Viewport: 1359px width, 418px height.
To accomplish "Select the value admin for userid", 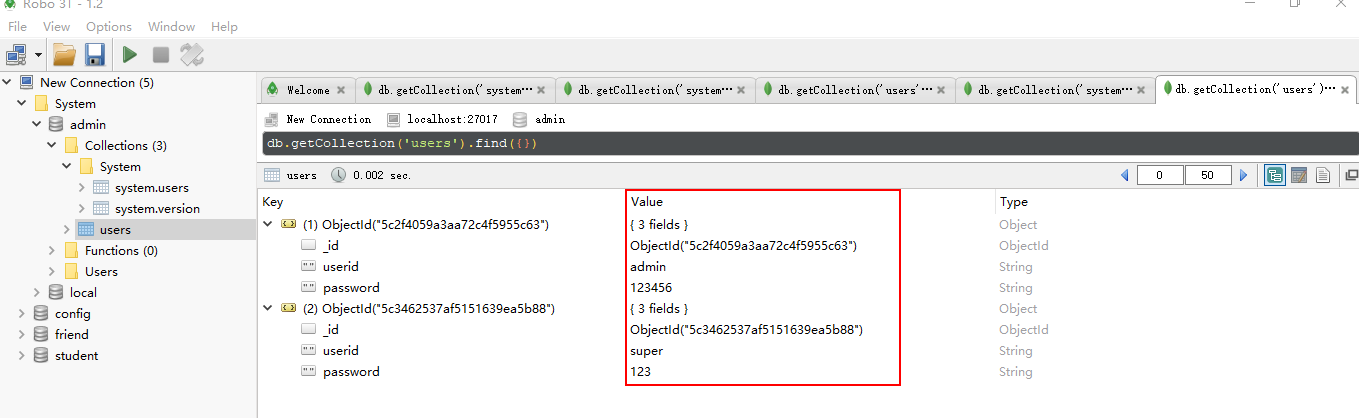I will click(648, 266).
